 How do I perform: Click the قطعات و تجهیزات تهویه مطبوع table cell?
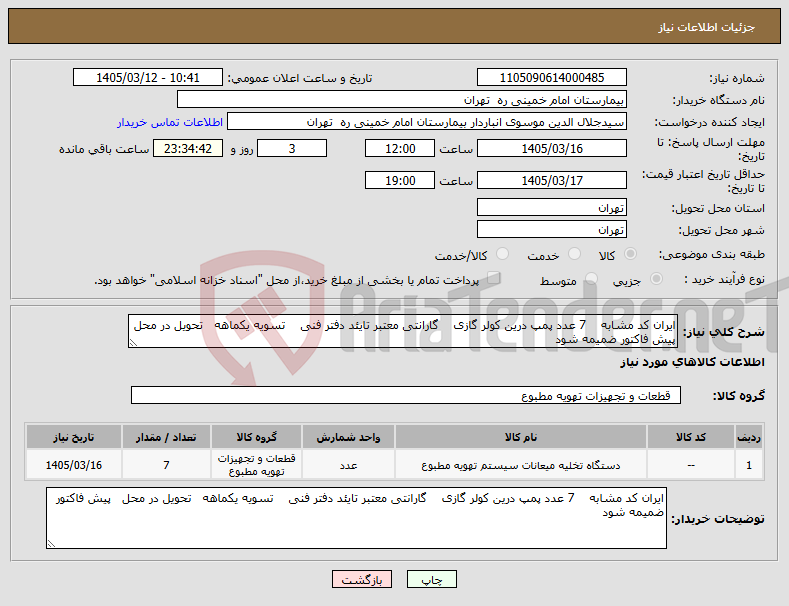(x=257, y=465)
